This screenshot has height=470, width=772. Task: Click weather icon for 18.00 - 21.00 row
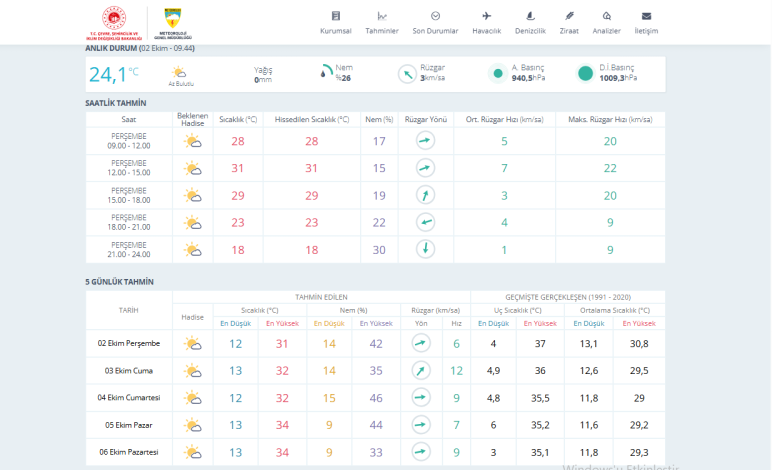[192, 222]
